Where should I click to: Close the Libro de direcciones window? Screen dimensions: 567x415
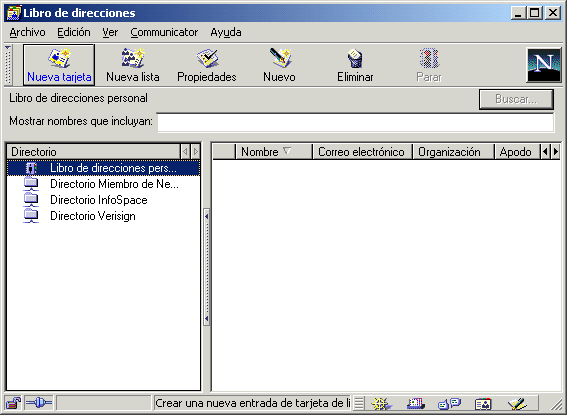click(553, 13)
